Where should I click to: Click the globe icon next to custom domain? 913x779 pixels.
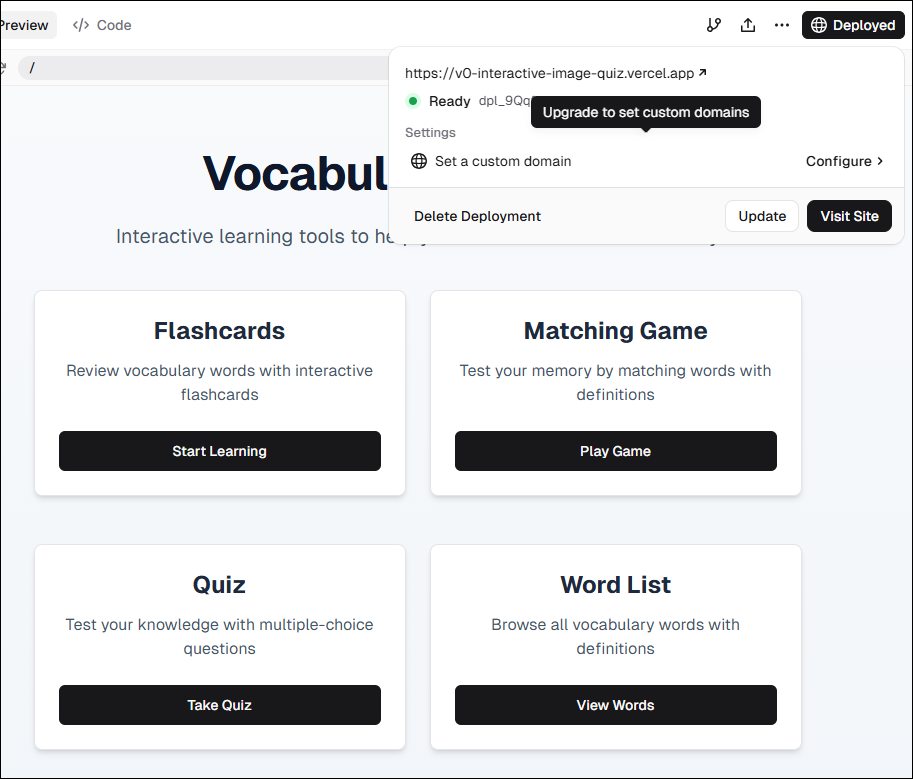click(419, 161)
